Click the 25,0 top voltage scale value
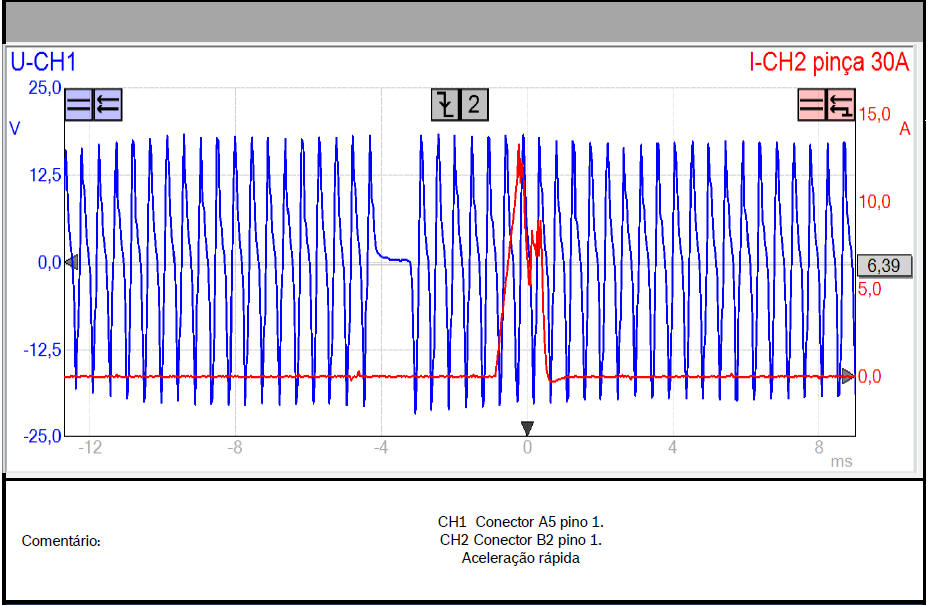 pyautogui.click(x=44, y=88)
